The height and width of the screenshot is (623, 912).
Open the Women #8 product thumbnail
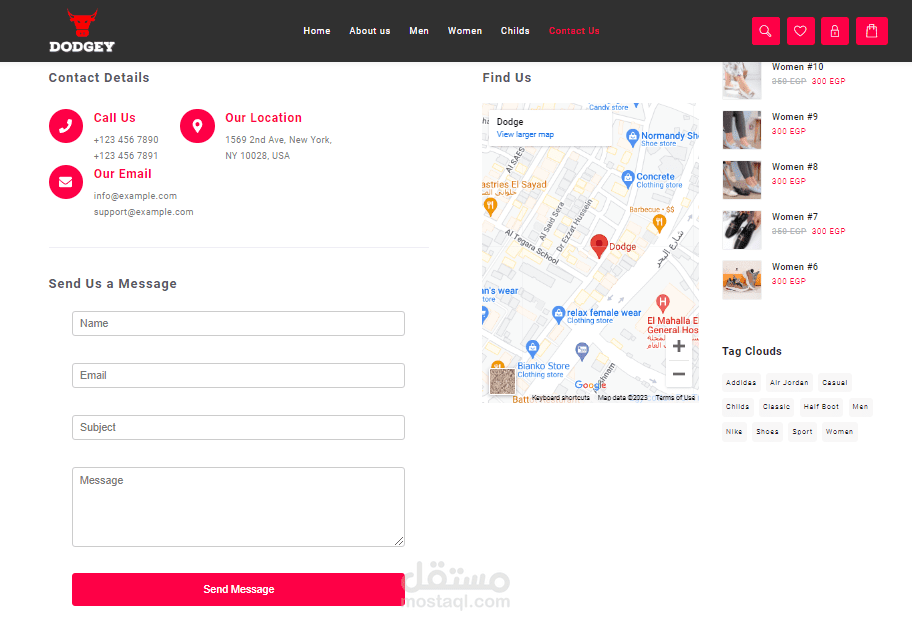pyautogui.click(x=742, y=180)
